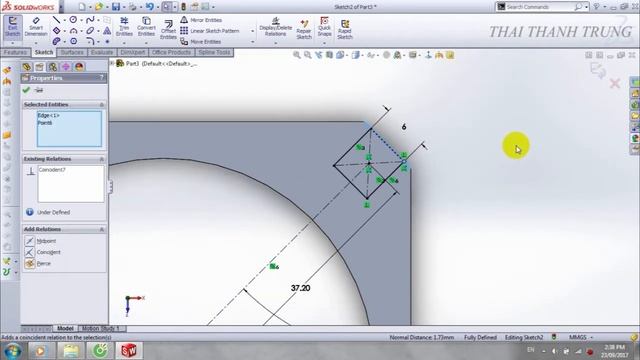Open the Windows Start menu
This screenshot has height=360, width=640.
coord(13,351)
